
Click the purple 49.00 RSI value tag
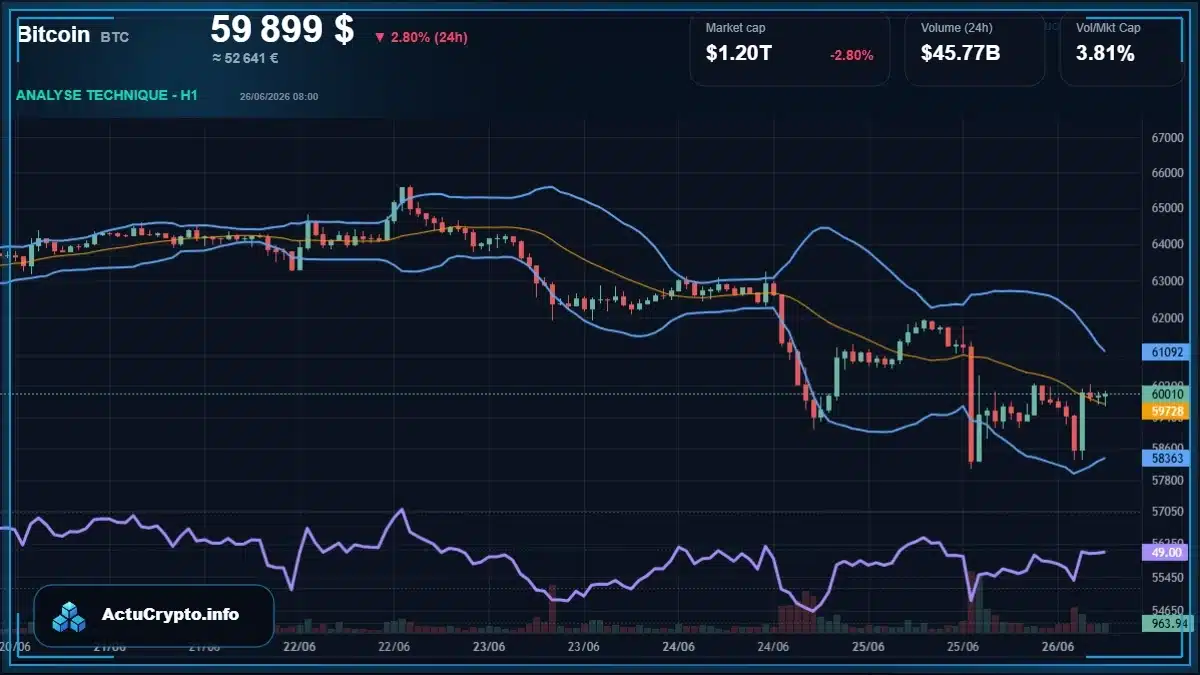1166,552
